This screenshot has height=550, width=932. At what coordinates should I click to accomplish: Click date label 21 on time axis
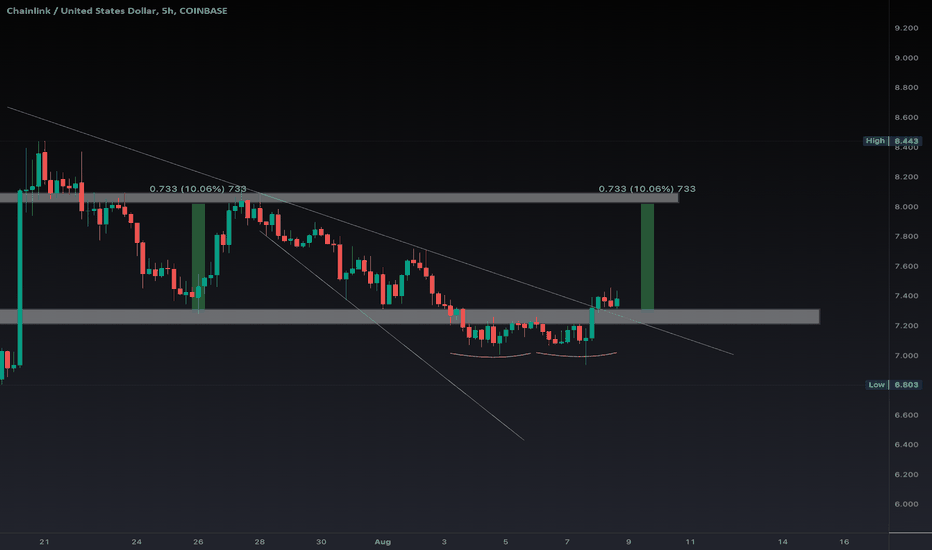pos(44,542)
